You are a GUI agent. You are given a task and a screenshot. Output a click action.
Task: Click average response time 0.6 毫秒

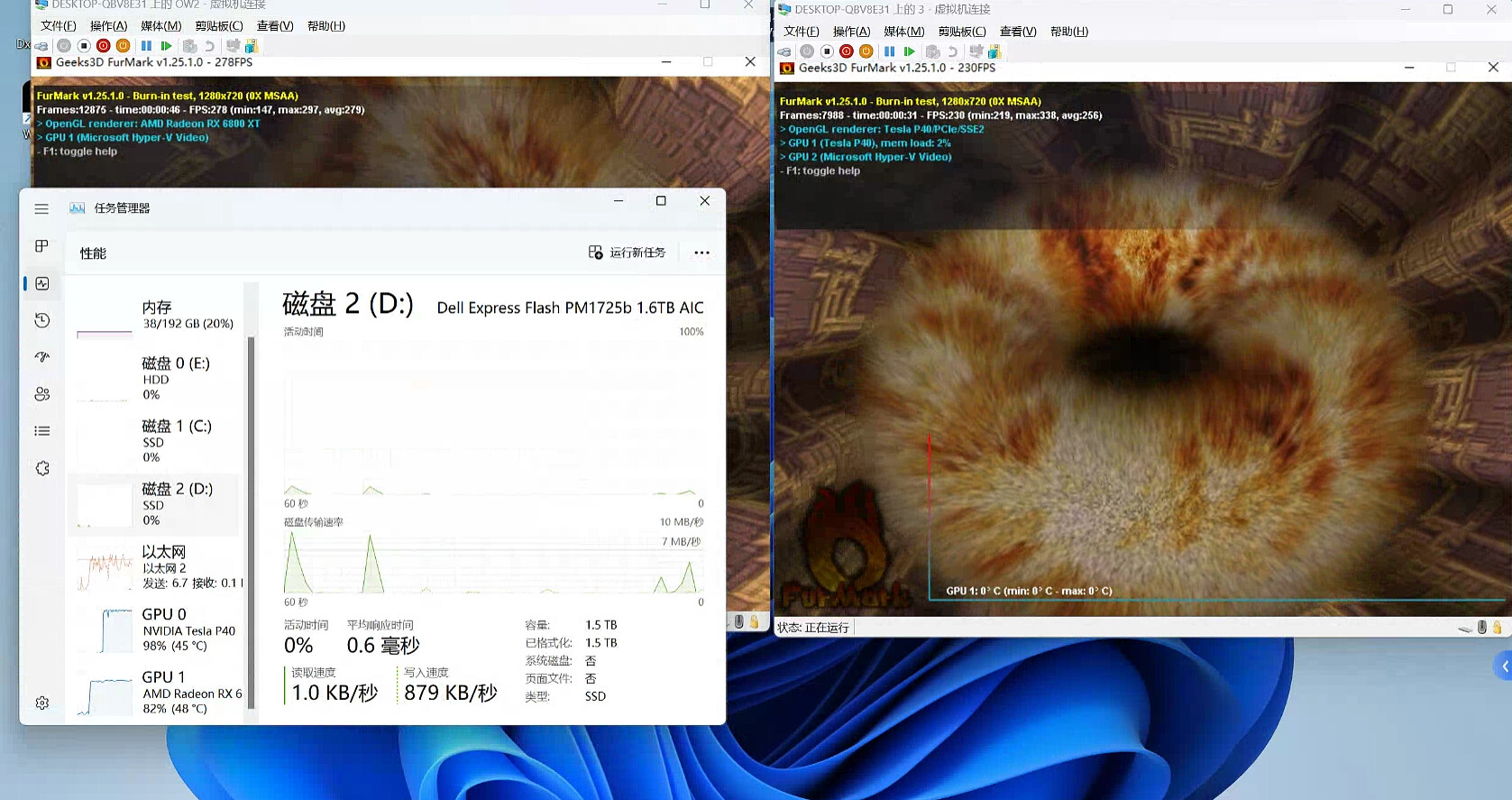[x=383, y=646]
